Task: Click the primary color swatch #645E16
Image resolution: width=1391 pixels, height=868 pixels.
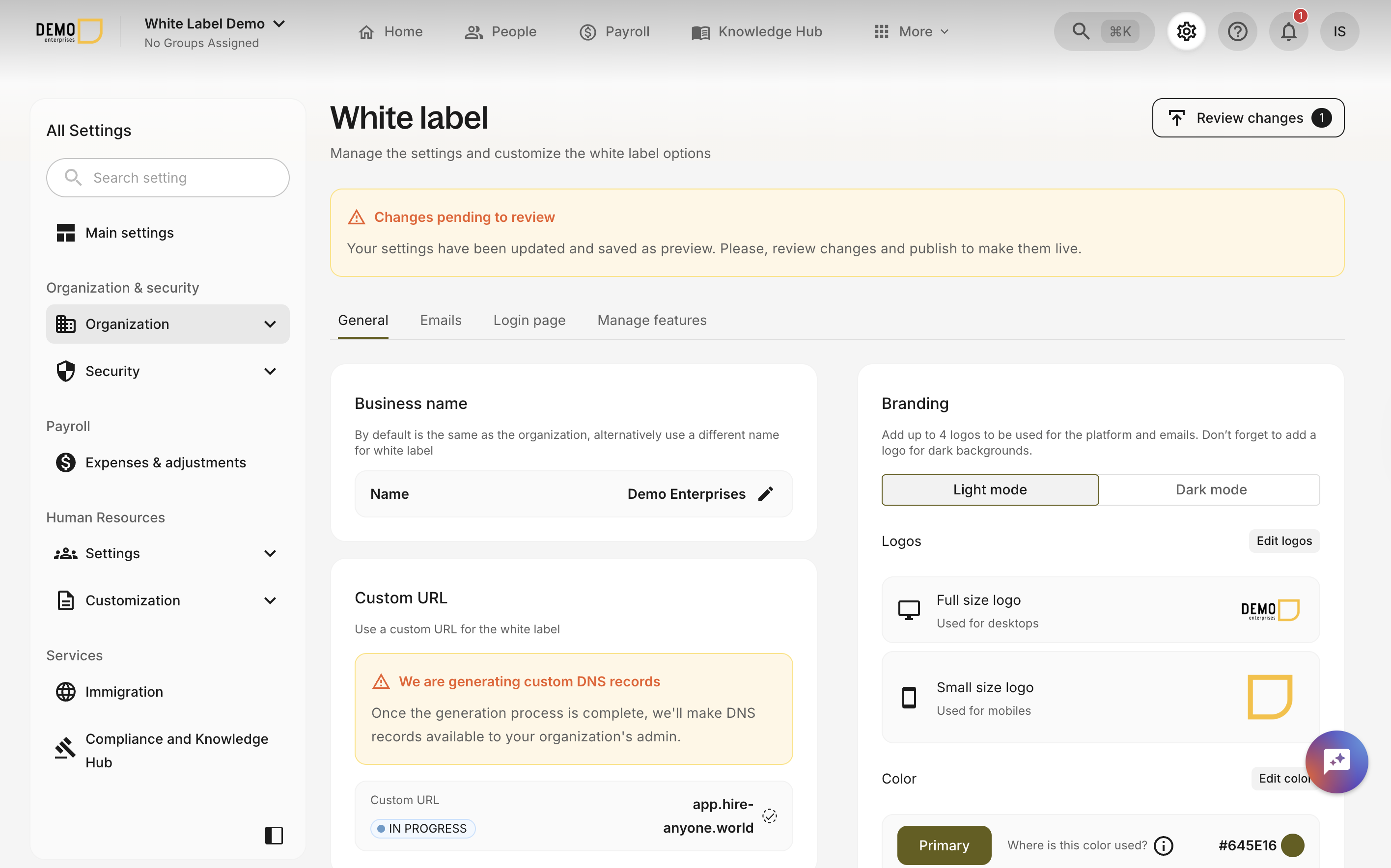Action: 1292,845
